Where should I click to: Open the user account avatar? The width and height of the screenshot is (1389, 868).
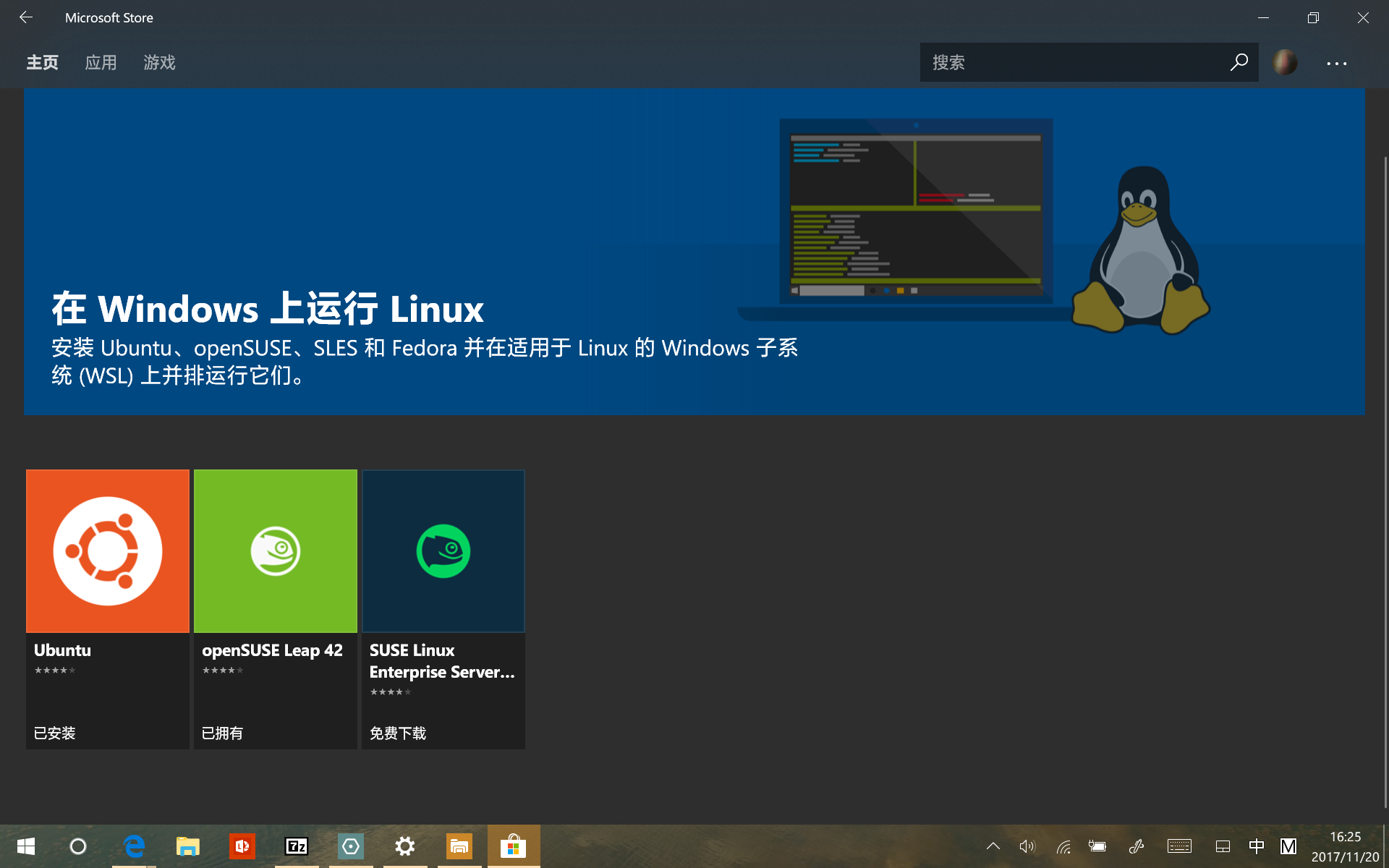coord(1285,62)
